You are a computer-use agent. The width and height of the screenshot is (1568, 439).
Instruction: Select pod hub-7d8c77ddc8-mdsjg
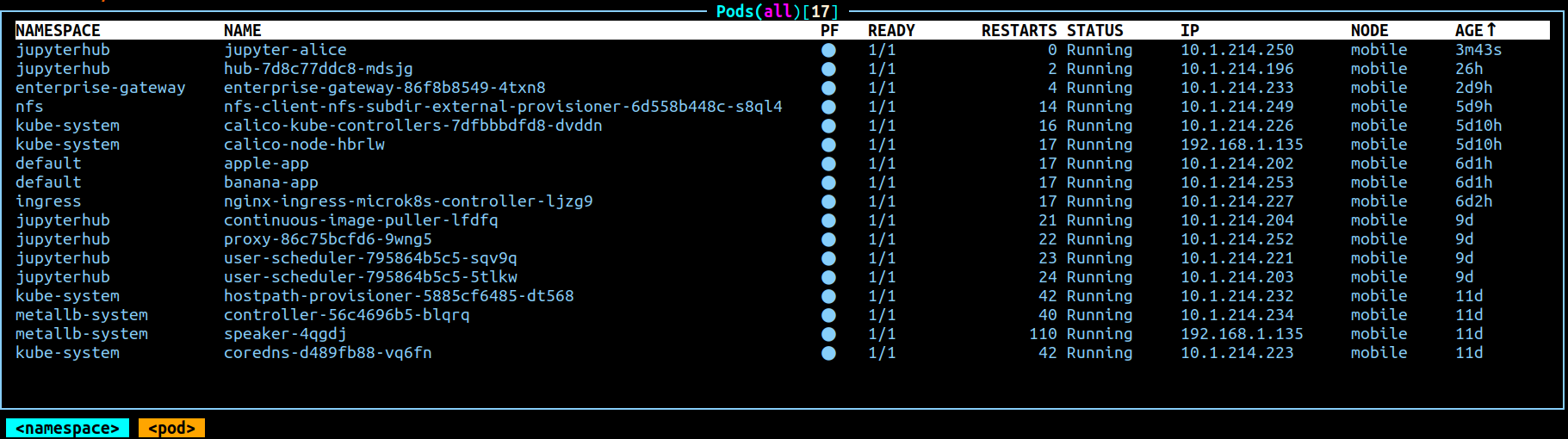782,69
